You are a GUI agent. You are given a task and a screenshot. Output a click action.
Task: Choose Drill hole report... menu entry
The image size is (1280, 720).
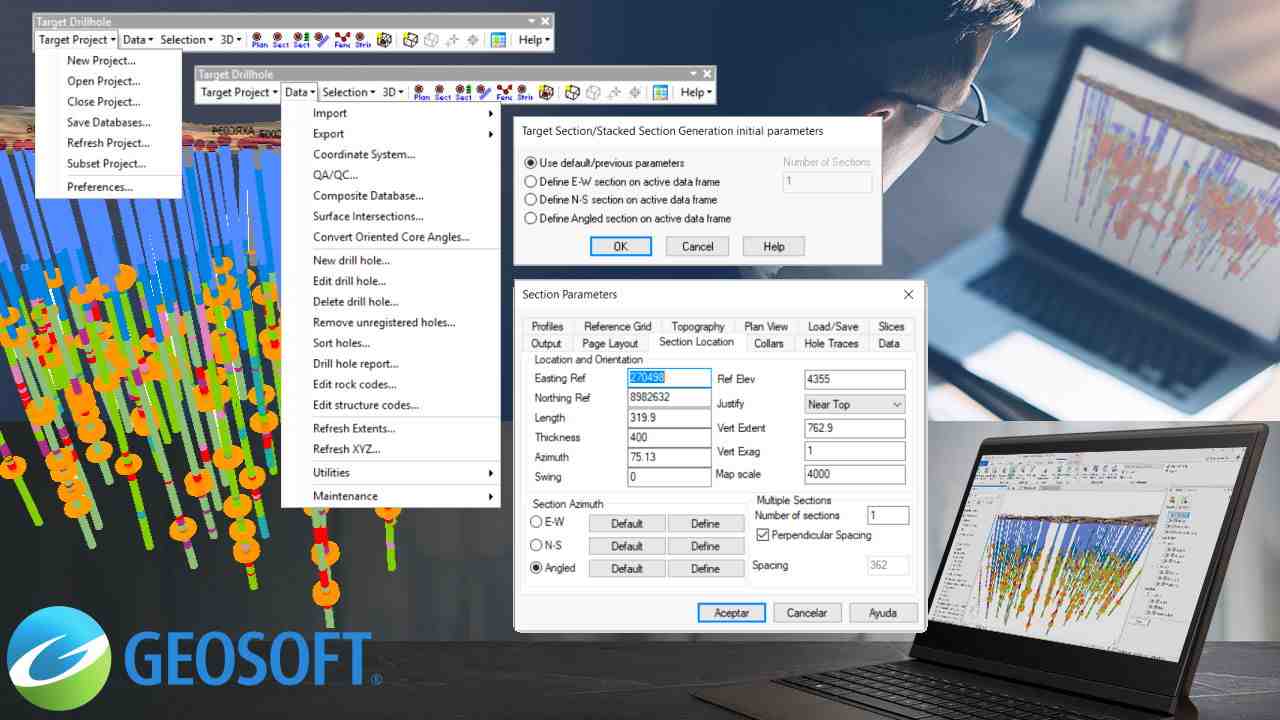coord(355,364)
